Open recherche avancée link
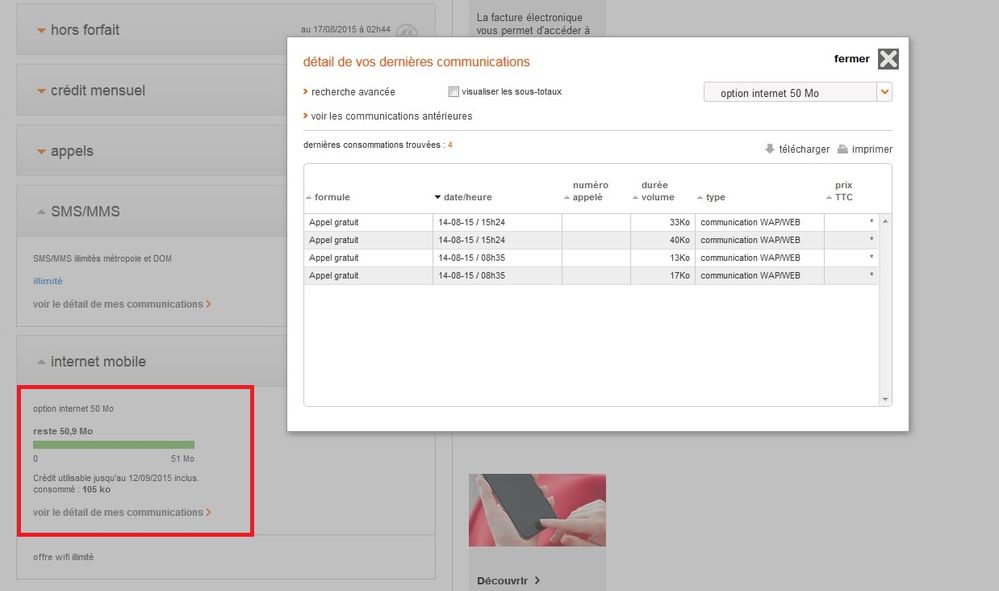999x591 pixels. (x=349, y=92)
